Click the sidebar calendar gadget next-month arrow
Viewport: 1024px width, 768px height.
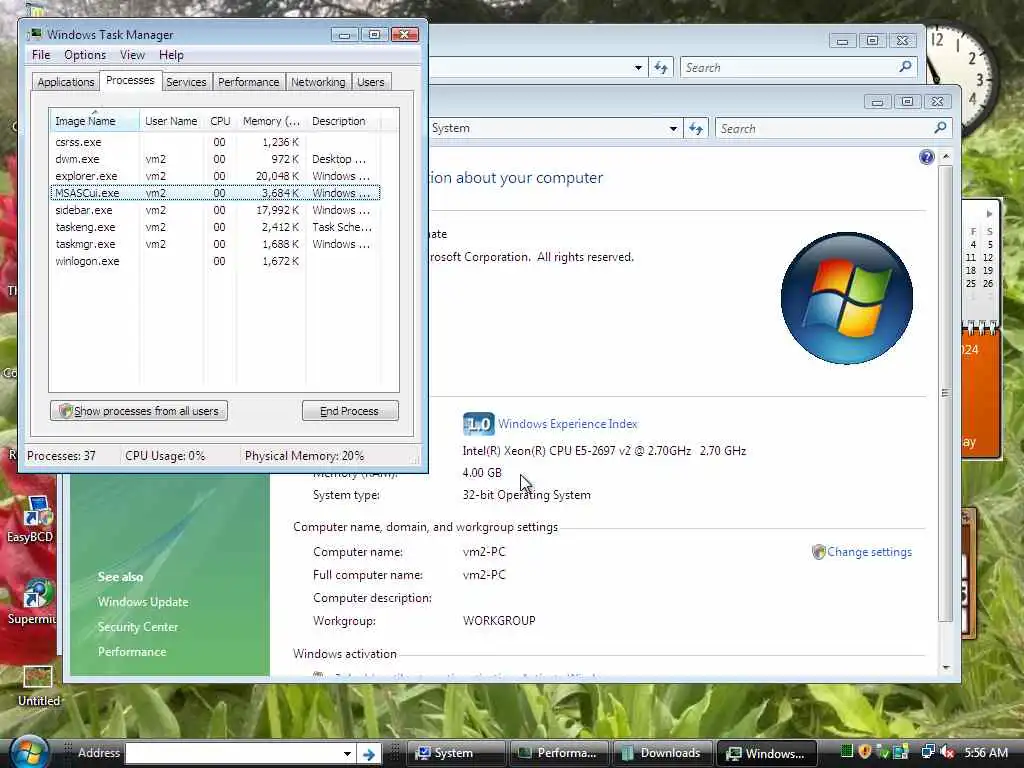point(989,214)
